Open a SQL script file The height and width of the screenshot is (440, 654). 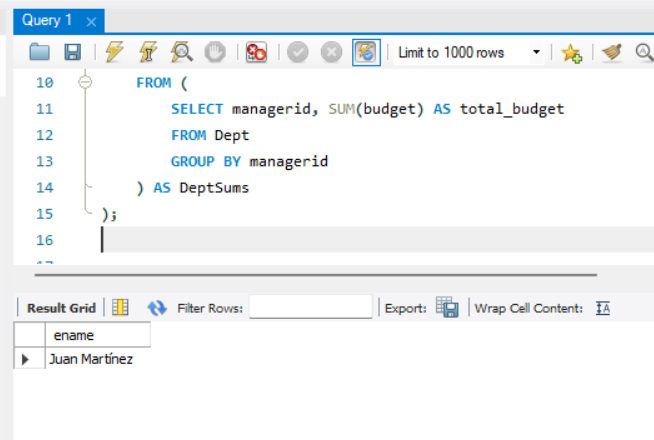(39, 53)
